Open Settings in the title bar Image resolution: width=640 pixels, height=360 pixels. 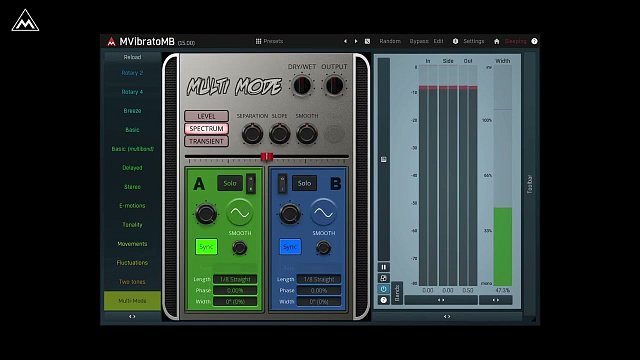coord(474,41)
